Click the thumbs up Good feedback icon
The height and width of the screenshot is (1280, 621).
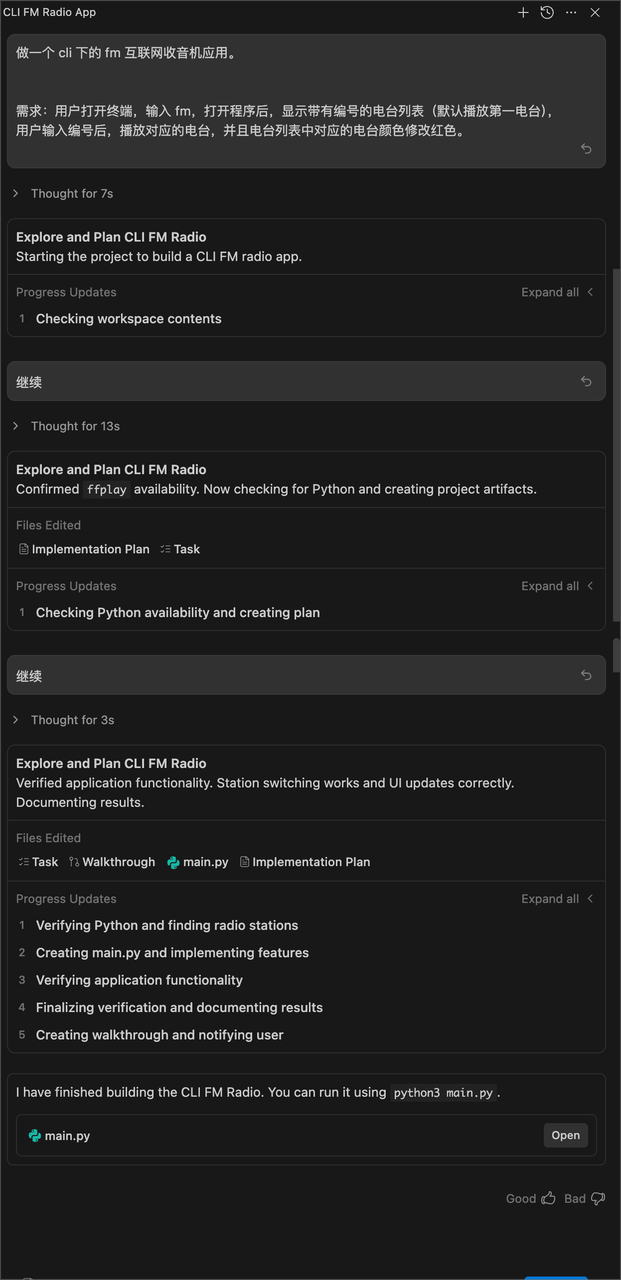pos(548,1198)
